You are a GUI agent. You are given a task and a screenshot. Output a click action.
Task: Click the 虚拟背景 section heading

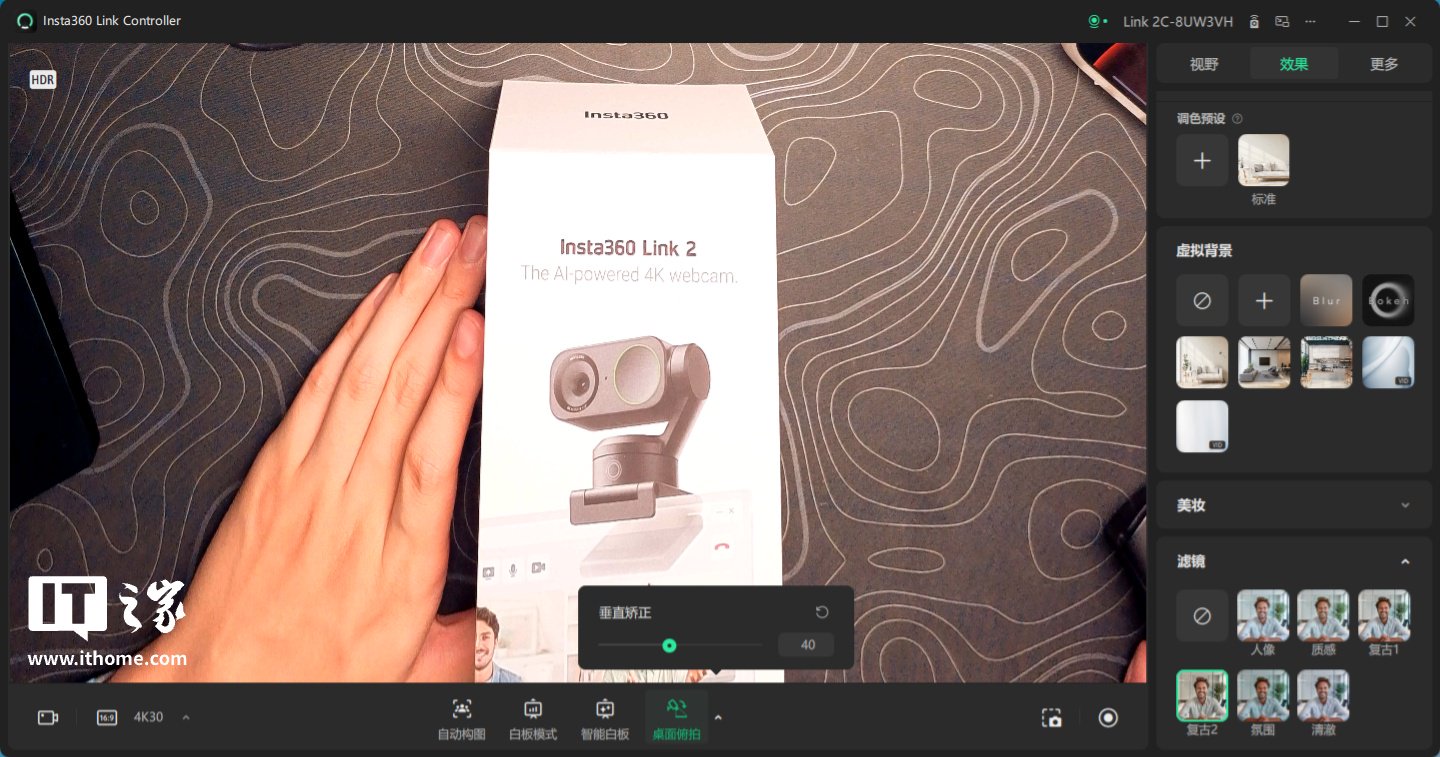[x=1204, y=251]
